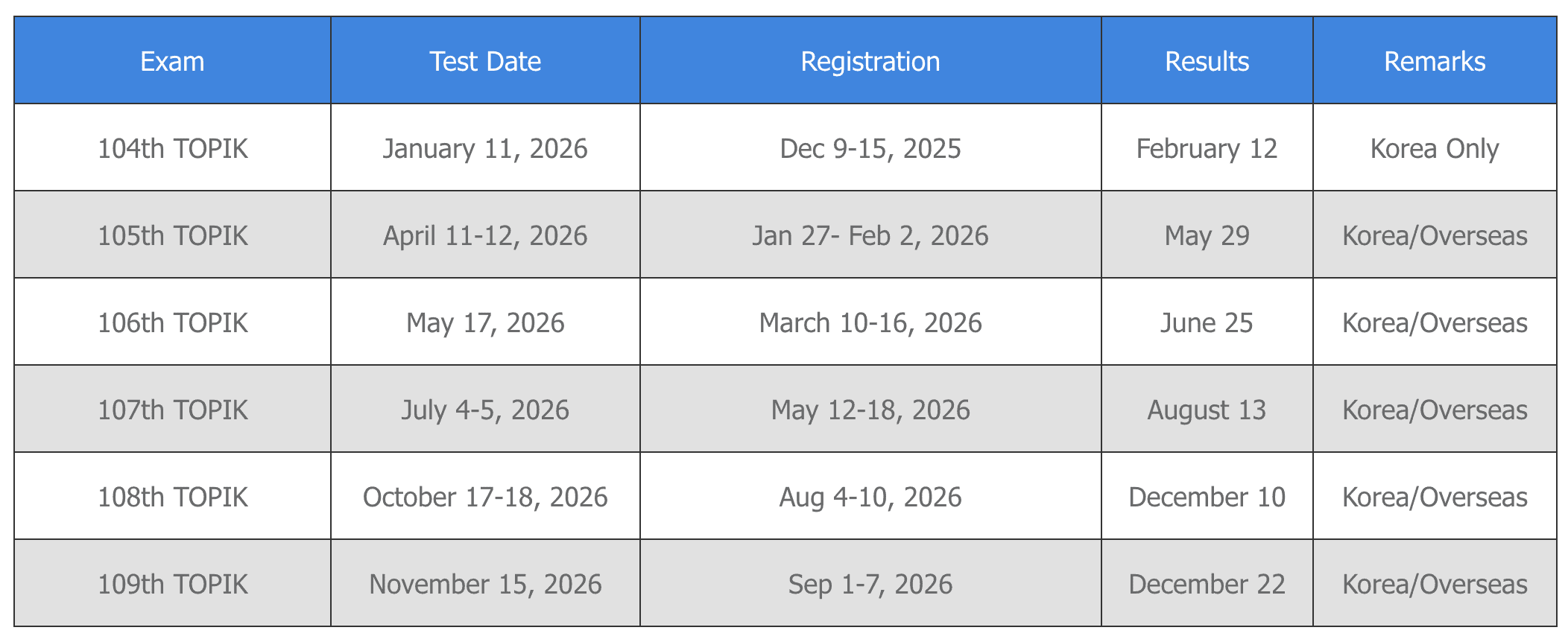Click the Results column header
This screenshot has width=1568, height=639.
coord(1207,61)
